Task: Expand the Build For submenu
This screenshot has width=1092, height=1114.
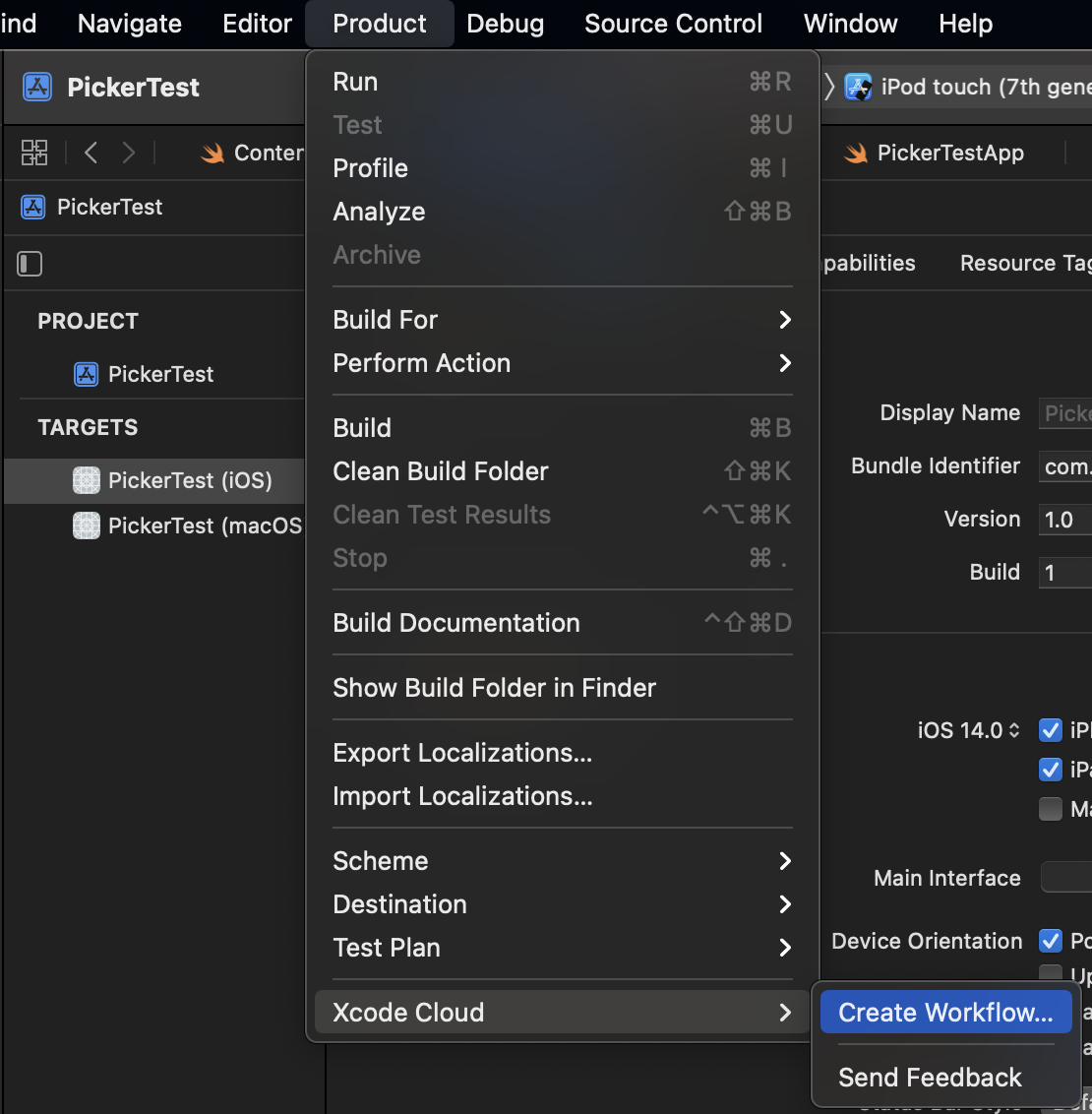Action: [x=563, y=320]
